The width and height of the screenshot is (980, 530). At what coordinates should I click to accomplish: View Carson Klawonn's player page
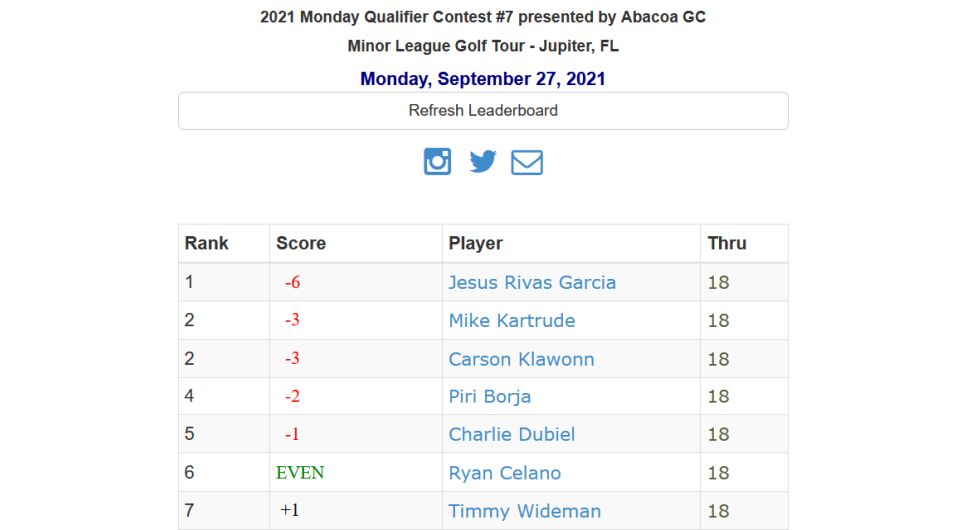[x=521, y=359]
